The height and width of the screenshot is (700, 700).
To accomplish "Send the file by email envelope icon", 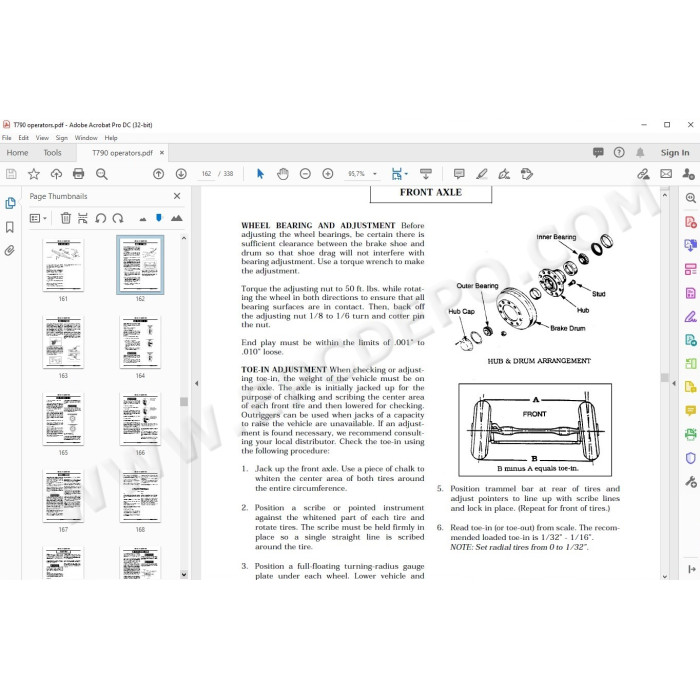I will click(666, 174).
